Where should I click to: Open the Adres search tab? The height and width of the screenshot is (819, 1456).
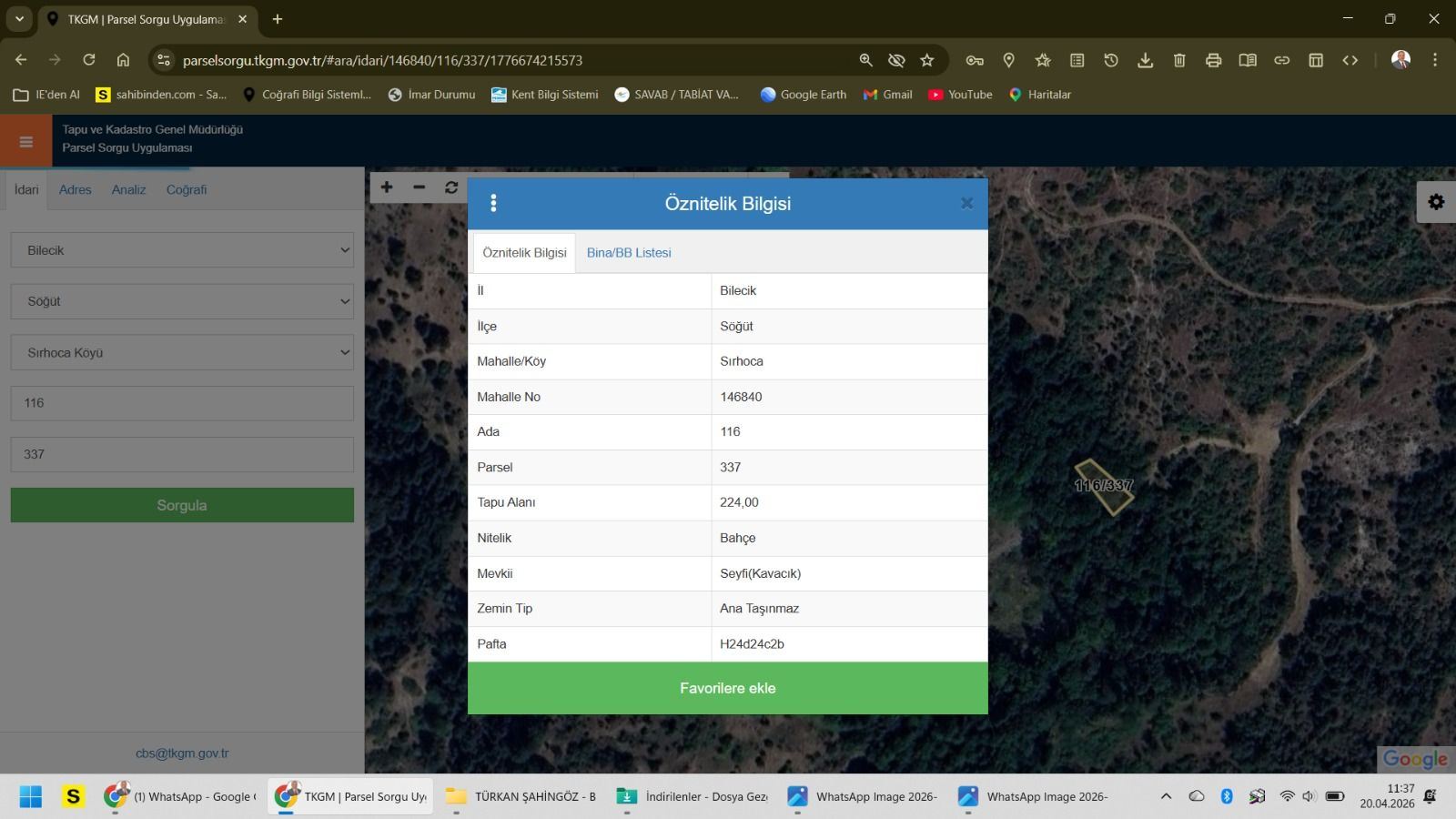(x=75, y=190)
